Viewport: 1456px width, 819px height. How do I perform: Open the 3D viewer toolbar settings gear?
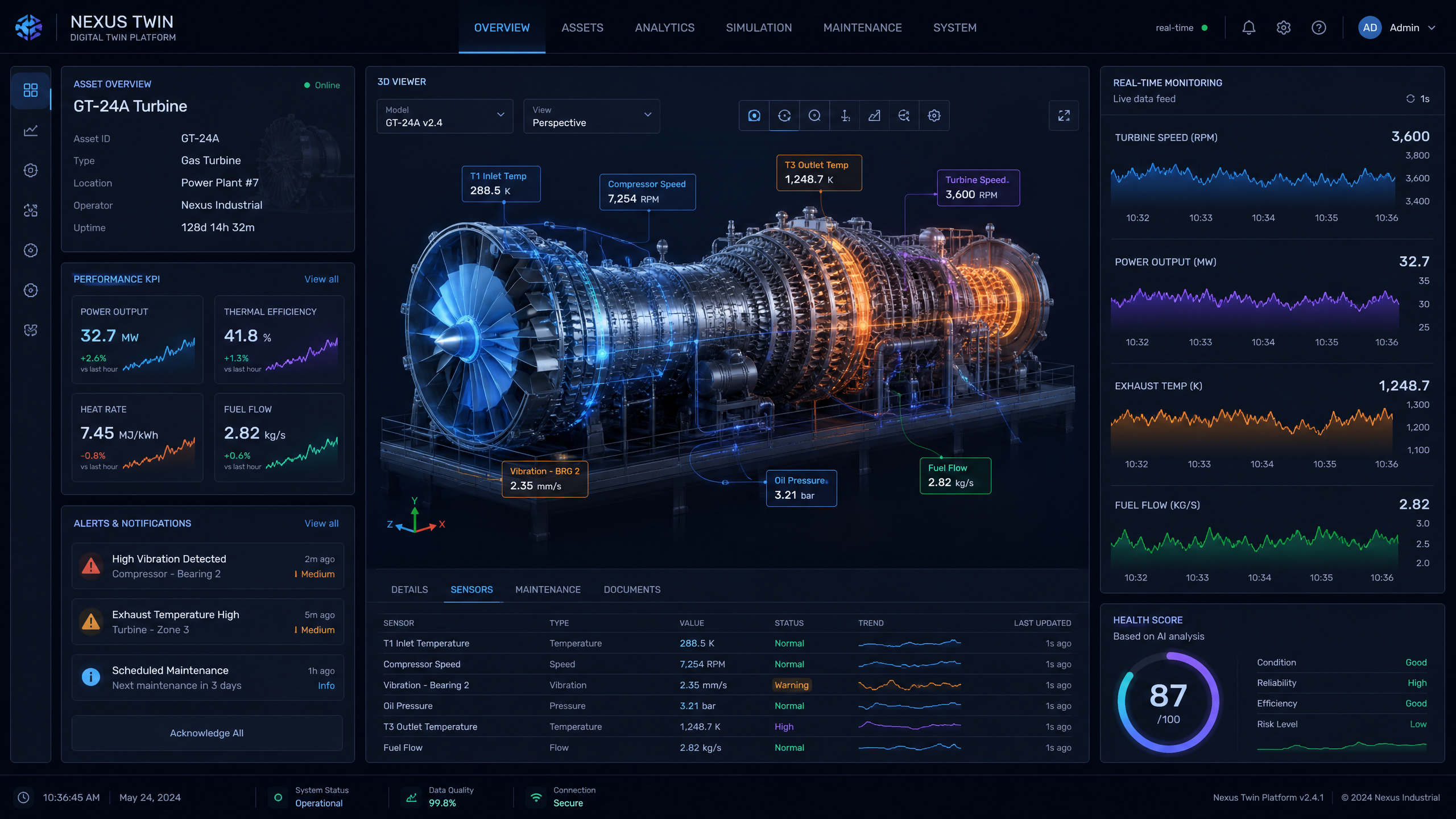(934, 115)
